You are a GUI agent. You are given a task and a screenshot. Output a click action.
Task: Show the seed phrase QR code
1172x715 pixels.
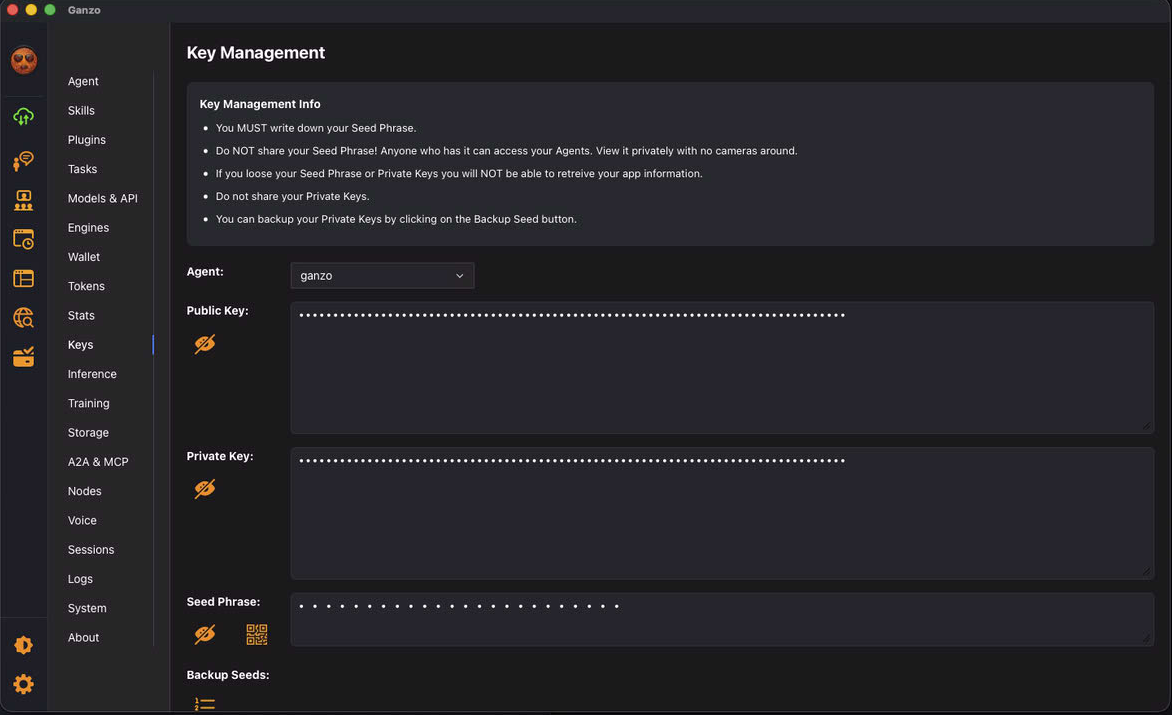tap(256, 634)
